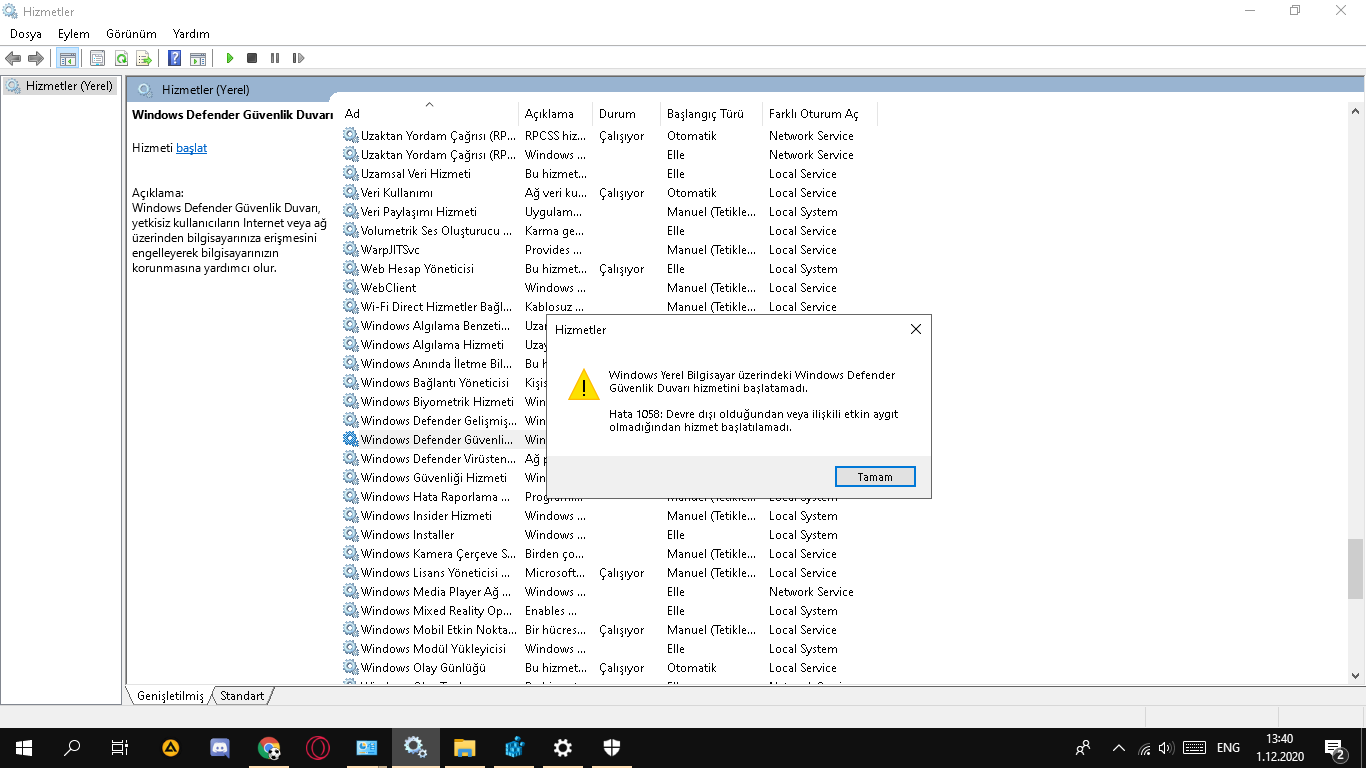Open the notification center icon
Viewport: 1366px width, 768px height.
(1335, 747)
